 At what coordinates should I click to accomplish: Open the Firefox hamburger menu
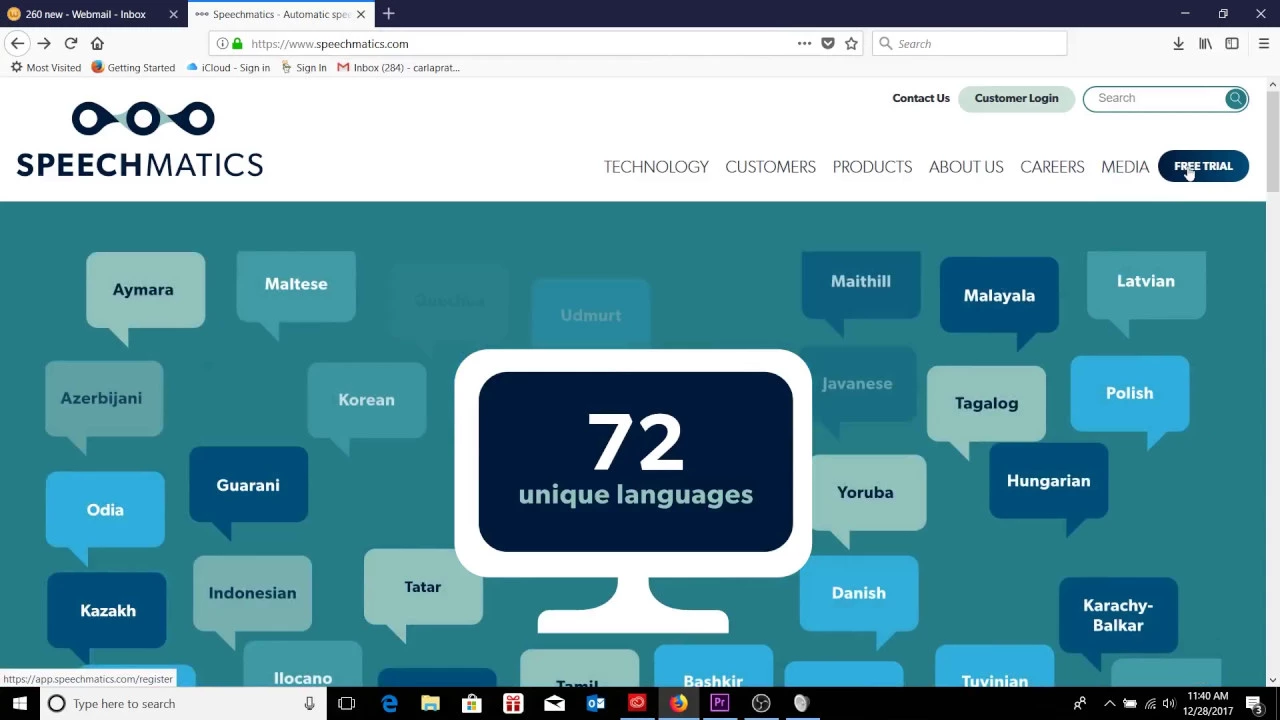point(1263,44)
